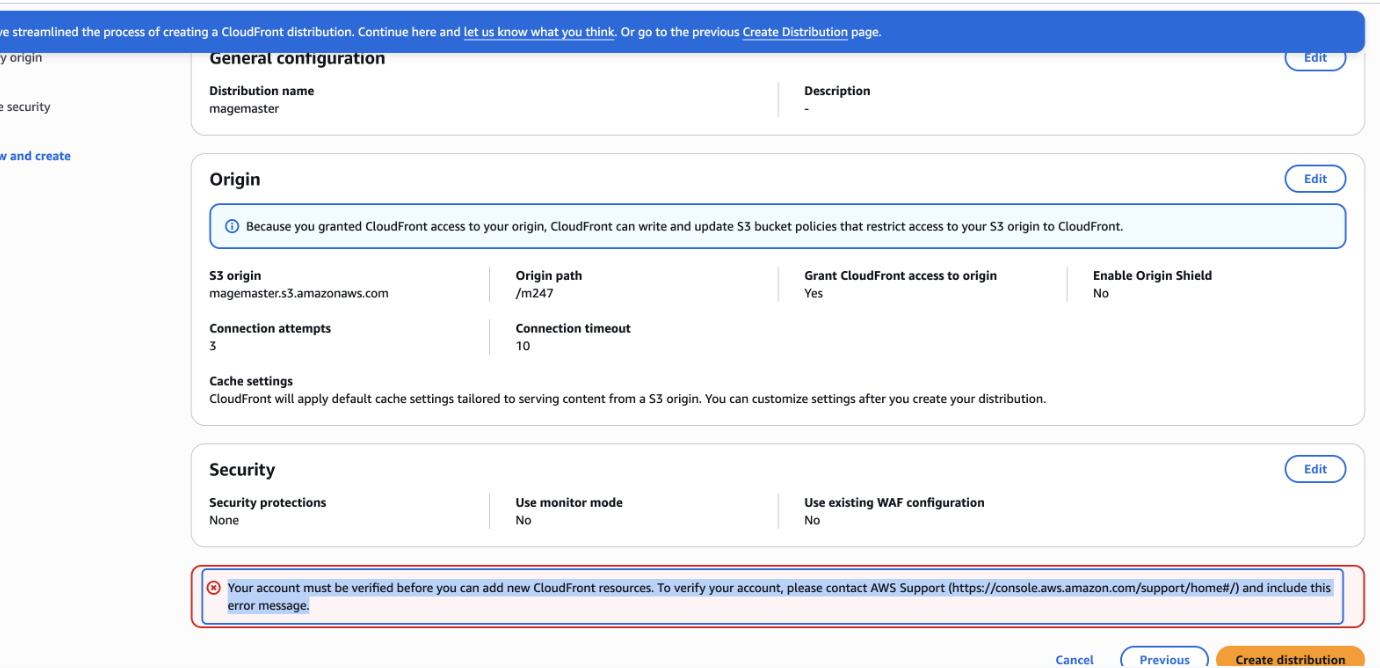The height and width of the screenshot is (668, 1380).
Task: Click the Connection attempts value 3
Action: coord(213,346)
